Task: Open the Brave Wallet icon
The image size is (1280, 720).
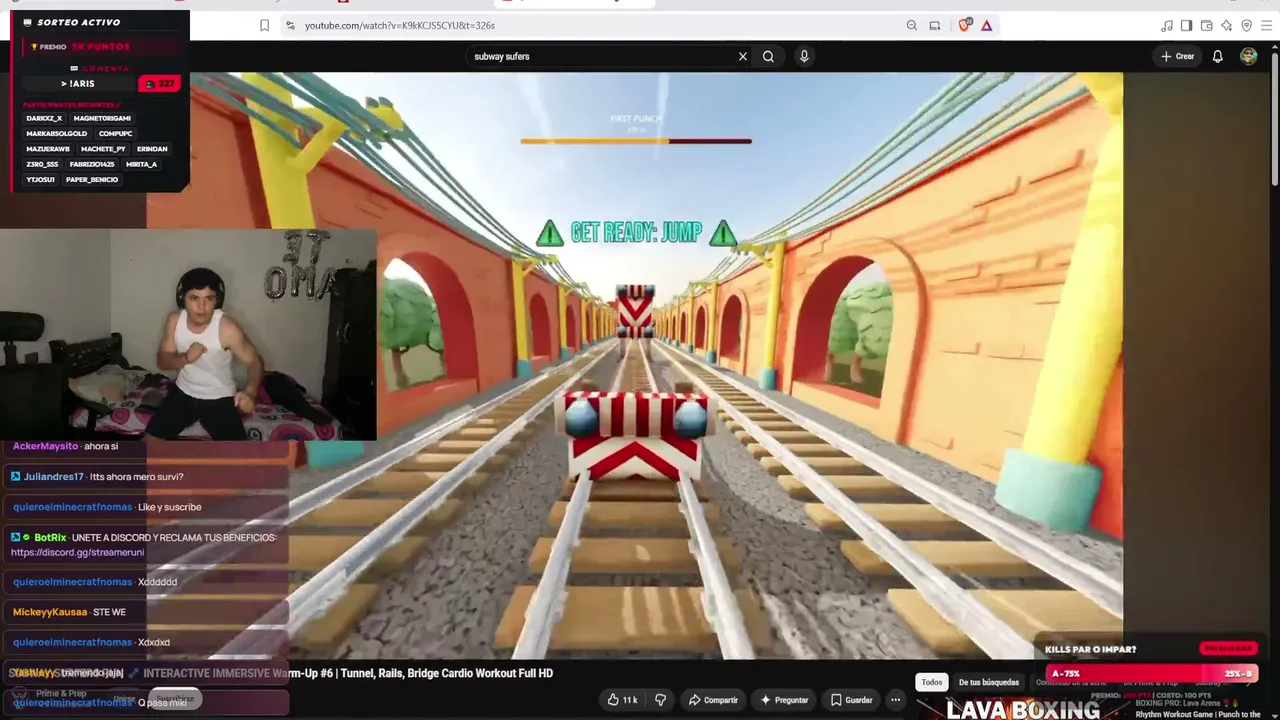Action: 1206,25
